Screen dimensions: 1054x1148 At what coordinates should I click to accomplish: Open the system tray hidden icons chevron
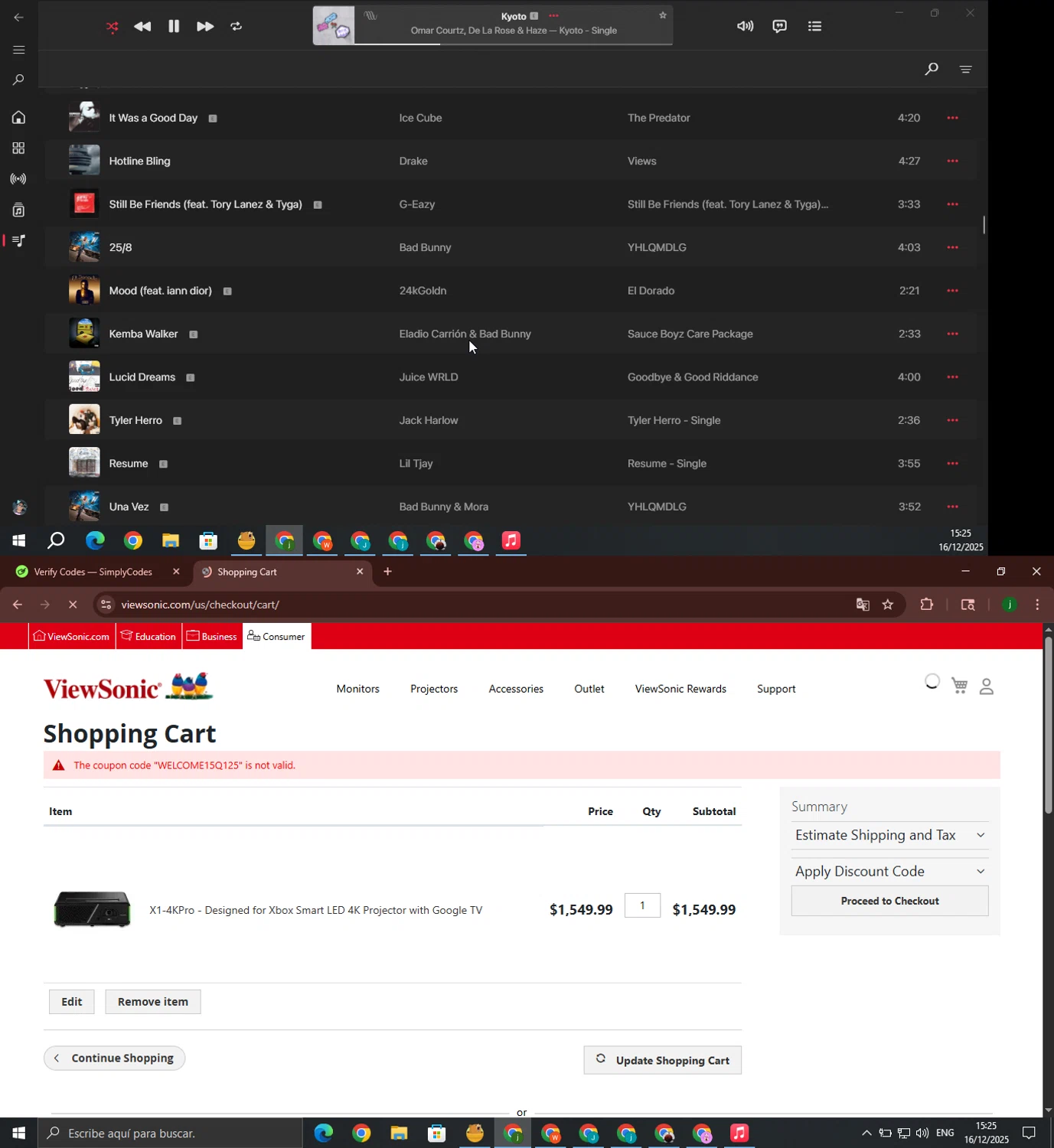tap(866, 1133)
